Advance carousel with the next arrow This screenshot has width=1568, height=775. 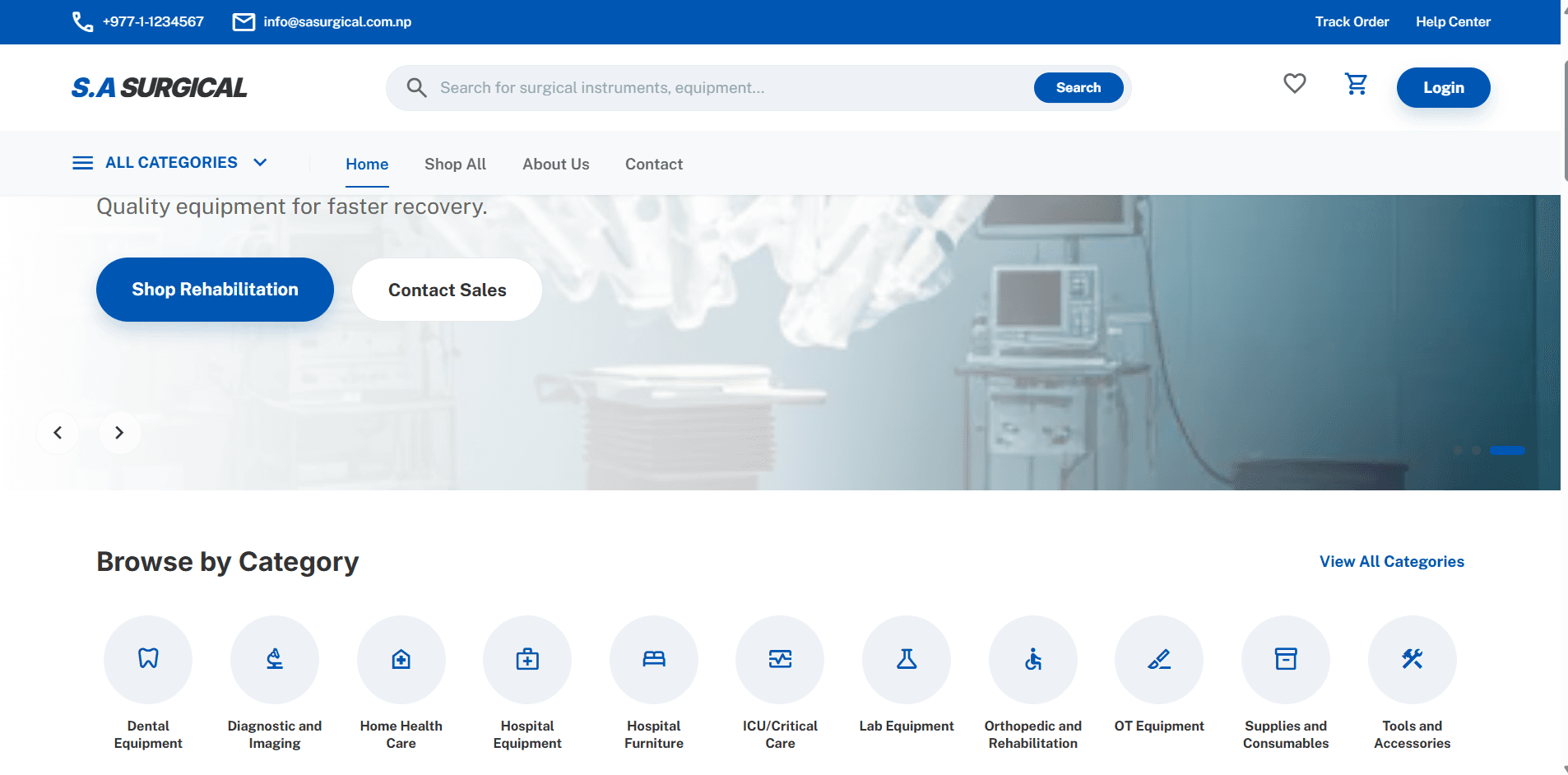pos(119,432)
